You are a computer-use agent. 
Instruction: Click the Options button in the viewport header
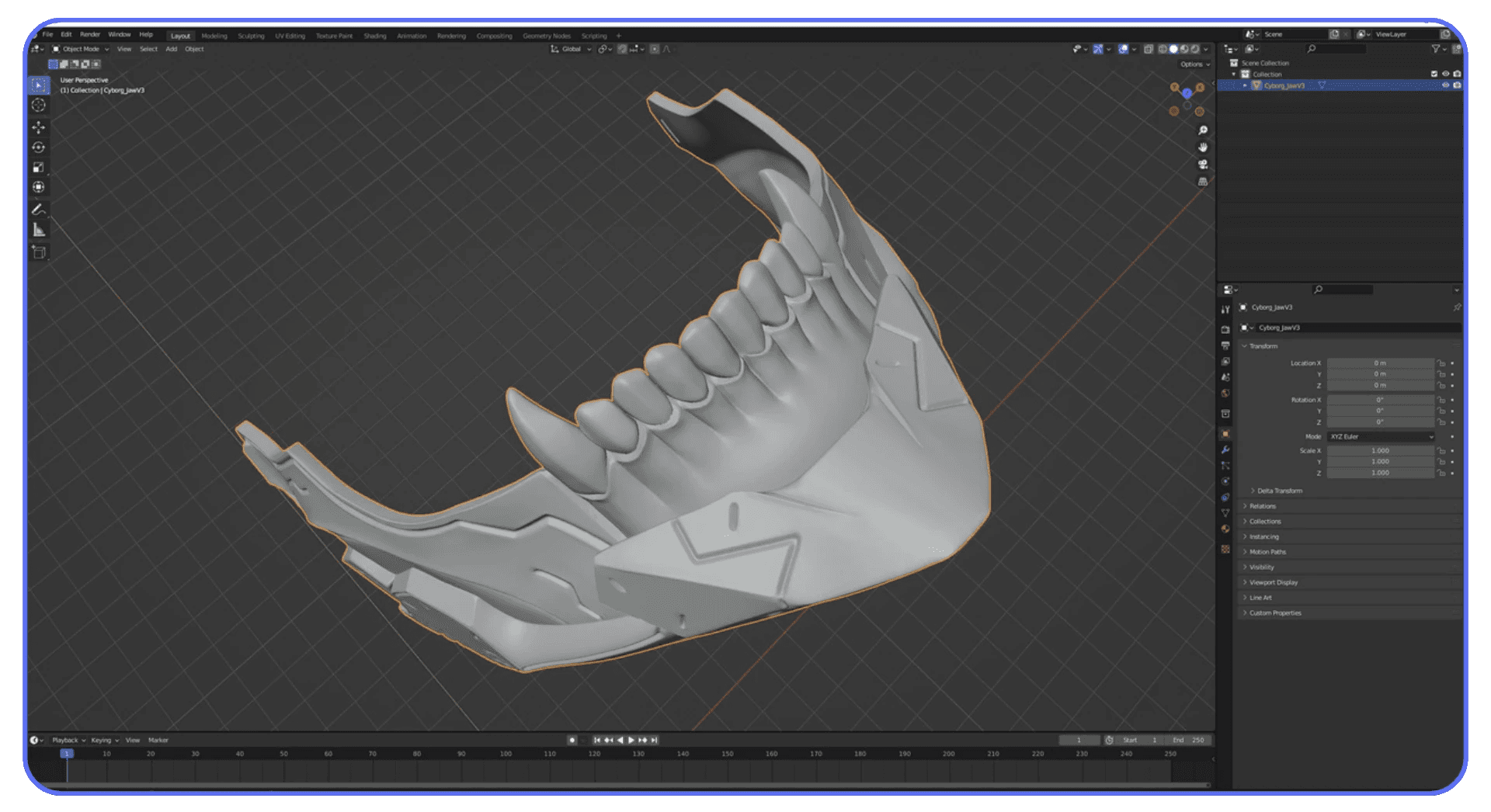(1193, 64)
